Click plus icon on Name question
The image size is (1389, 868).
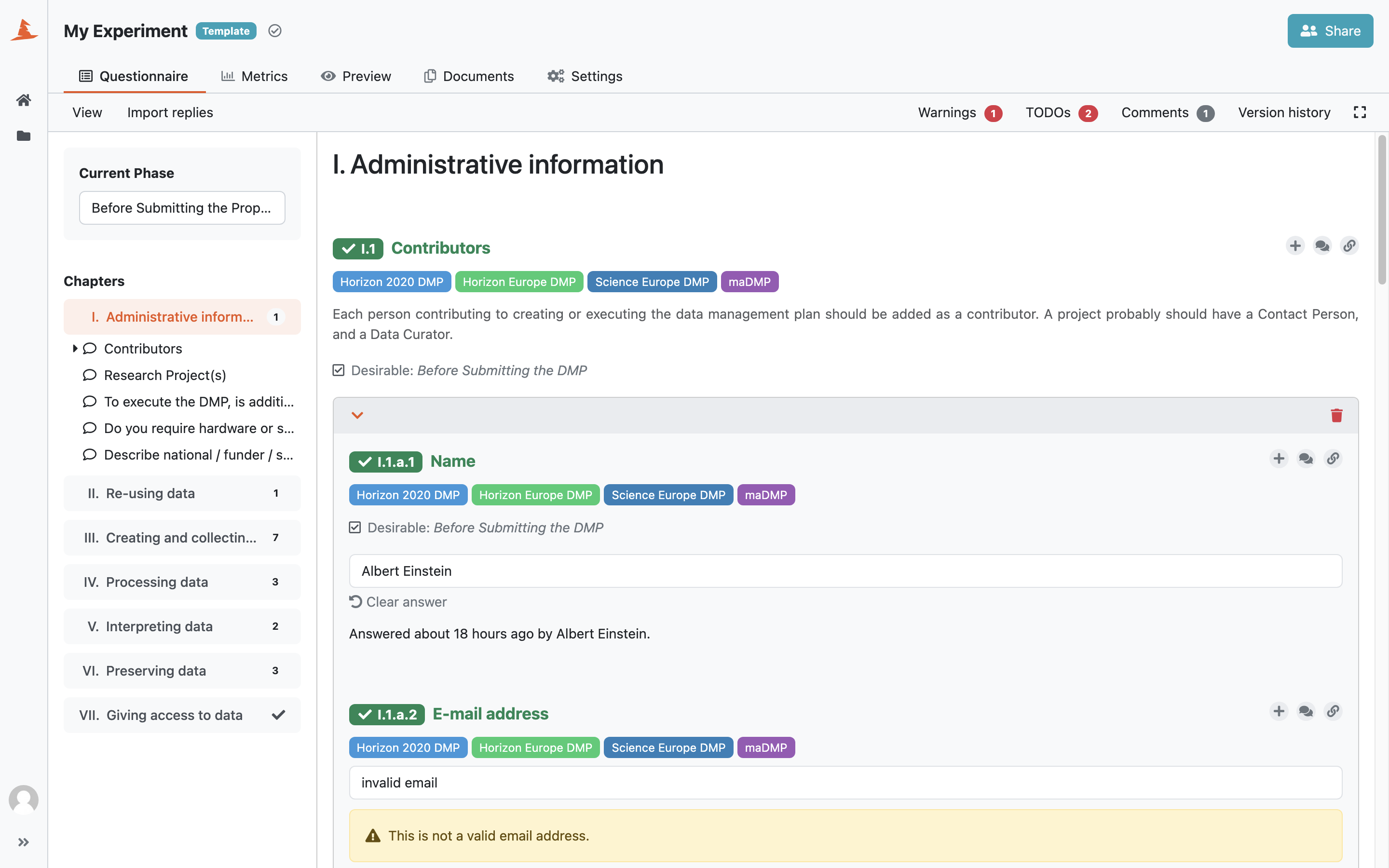coord(1279,459)
